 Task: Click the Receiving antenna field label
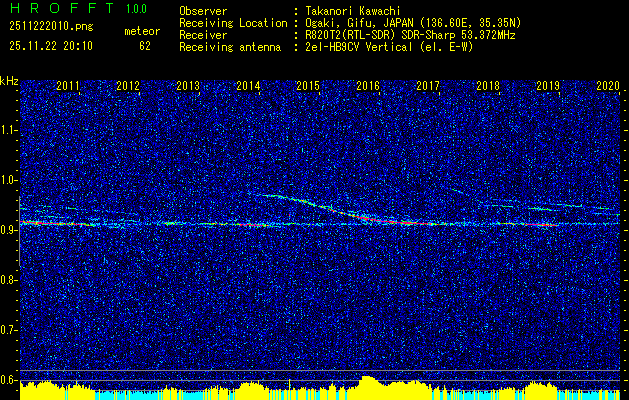coord(230,47)
